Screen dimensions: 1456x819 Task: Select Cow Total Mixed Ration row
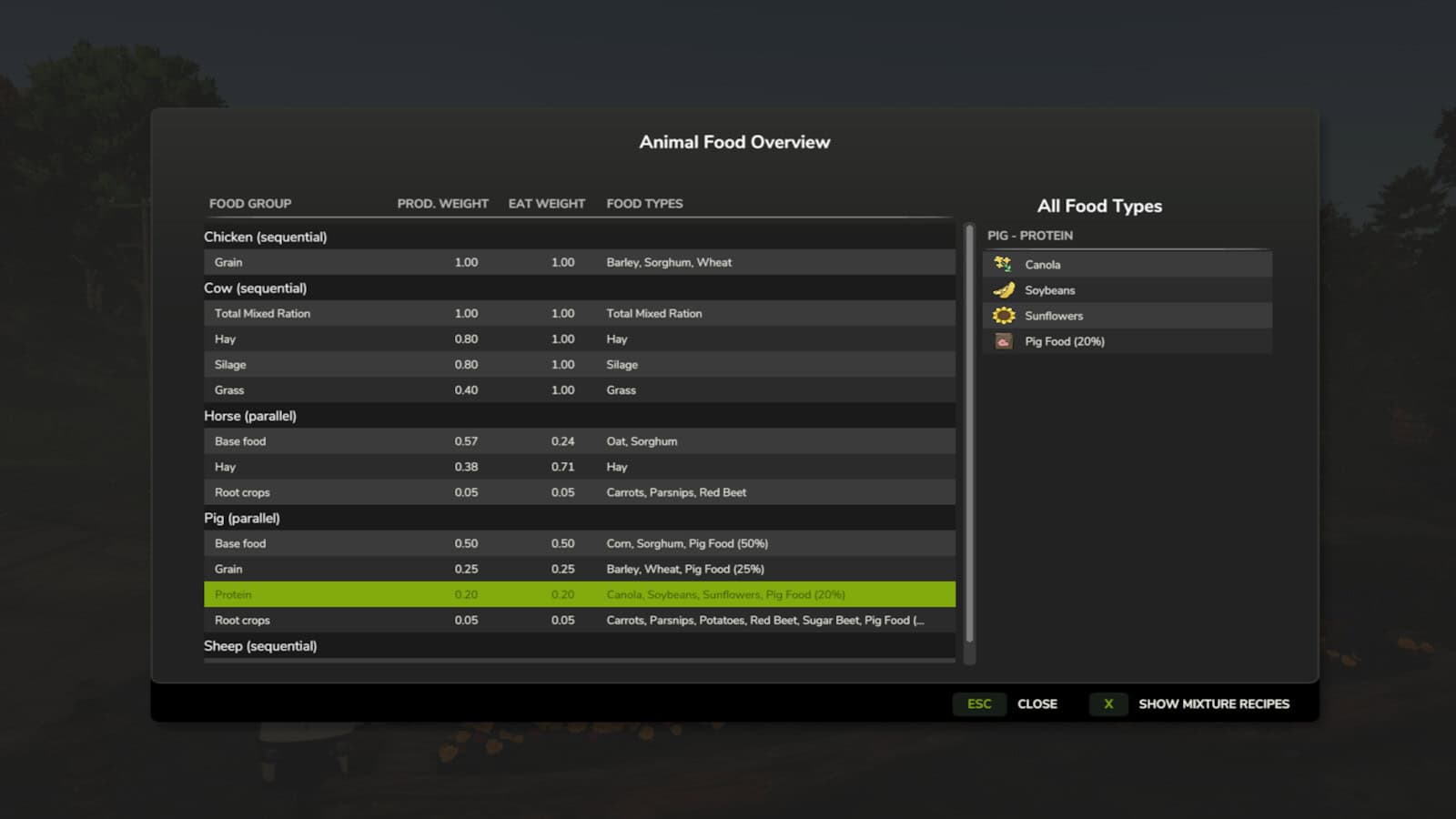[x=579, y=313]
